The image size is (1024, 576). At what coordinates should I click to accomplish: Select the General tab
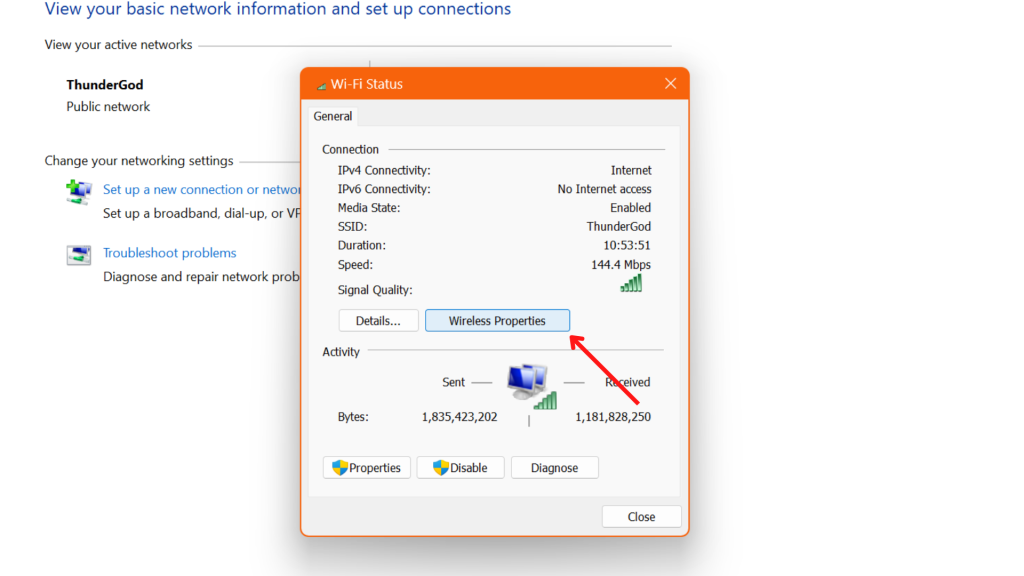click(x=332, y=116)
